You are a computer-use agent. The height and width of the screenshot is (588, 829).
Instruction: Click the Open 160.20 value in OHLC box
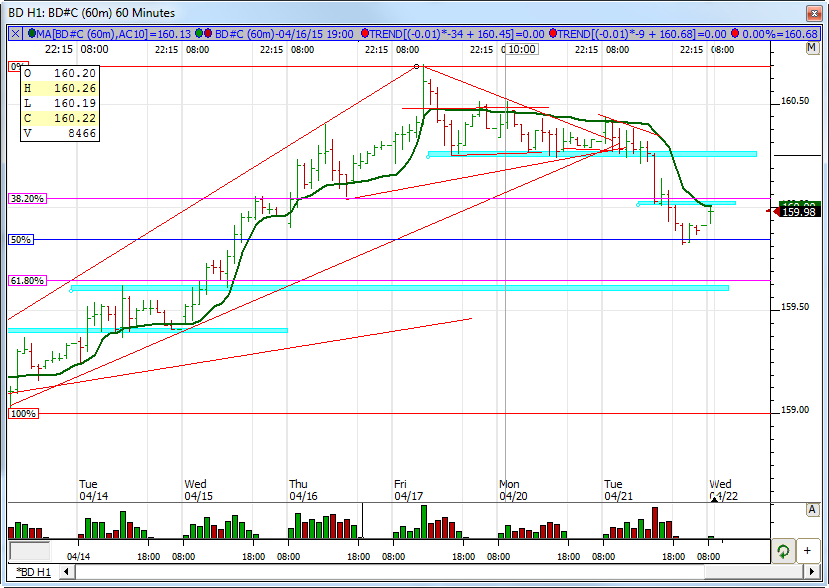(75, 74)
